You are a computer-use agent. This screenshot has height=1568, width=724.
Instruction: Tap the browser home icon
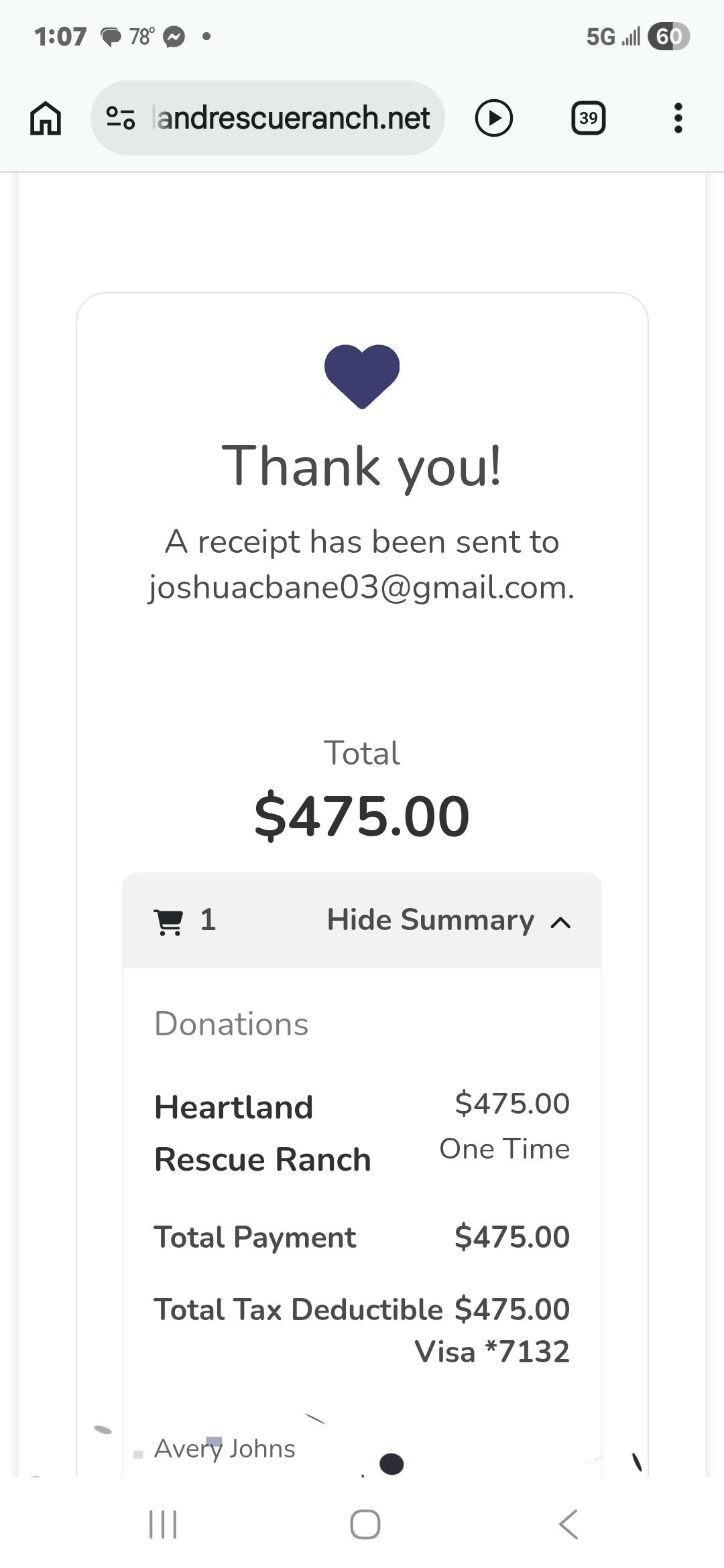point(46,119)
